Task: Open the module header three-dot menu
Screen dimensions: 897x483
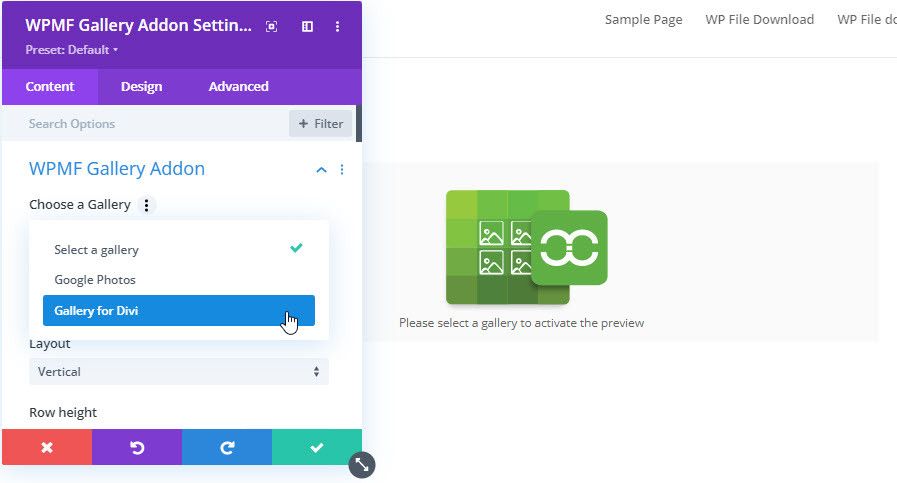Action: tap(338, 26)
